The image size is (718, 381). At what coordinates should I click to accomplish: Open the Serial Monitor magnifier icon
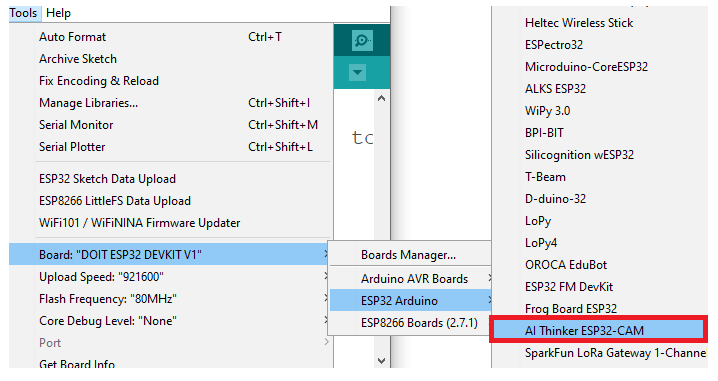pos(362,41)
